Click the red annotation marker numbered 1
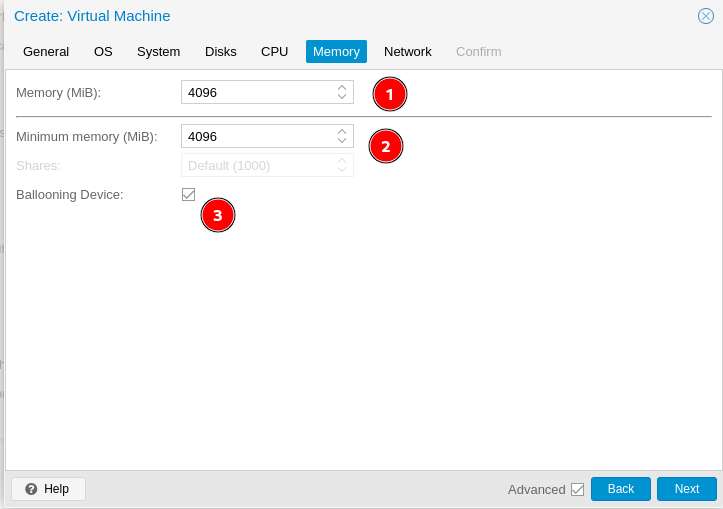723x509 pixels. 390,94
